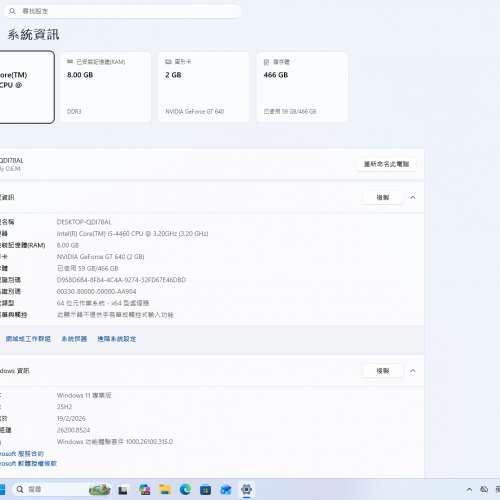This screenshot has width=500, height=500.
Task: Click 重新命名此電腦 rename PC button
Action: pos(387,164)
